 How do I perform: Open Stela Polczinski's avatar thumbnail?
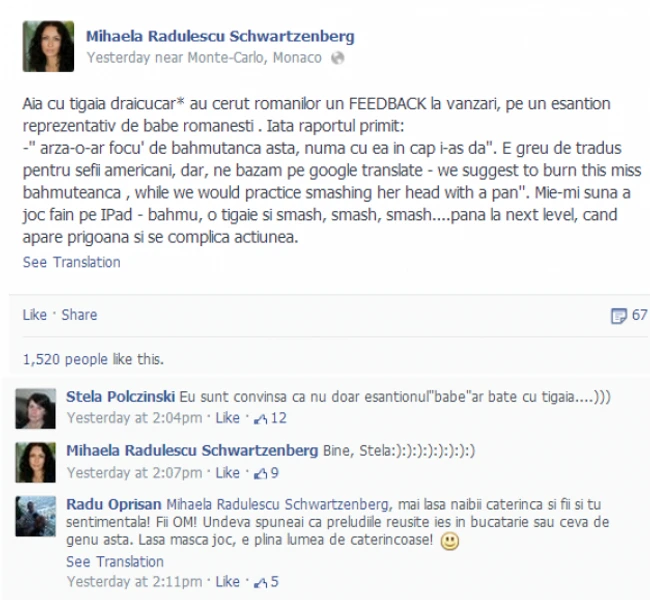[x=36, y=409]
